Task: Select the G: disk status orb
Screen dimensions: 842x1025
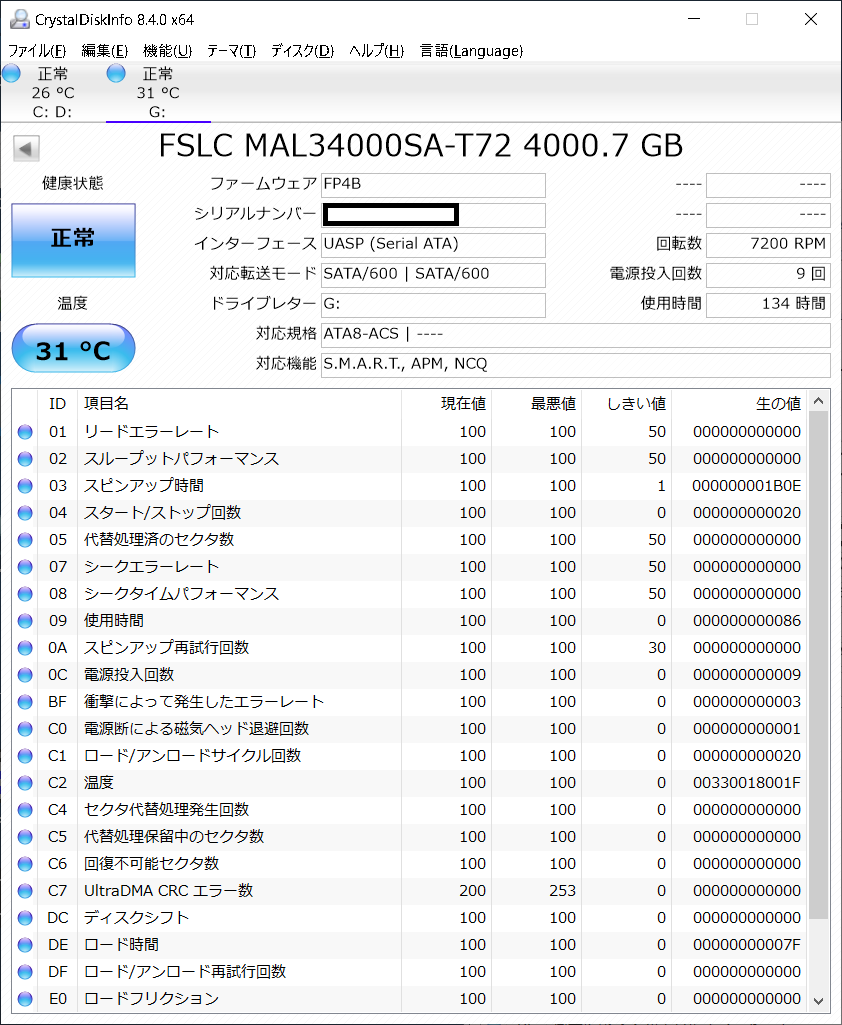Action: click(116, 74)
